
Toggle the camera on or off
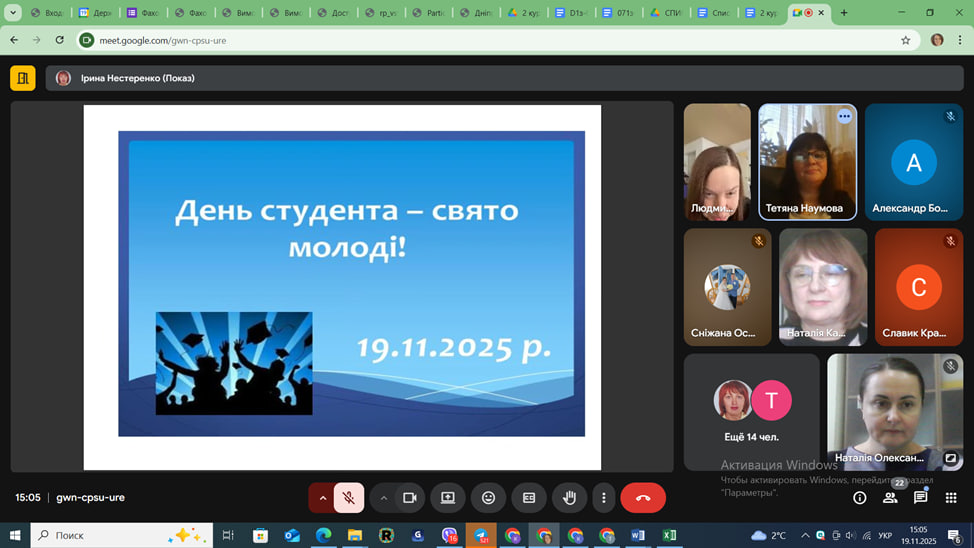(x=409, y=497)
